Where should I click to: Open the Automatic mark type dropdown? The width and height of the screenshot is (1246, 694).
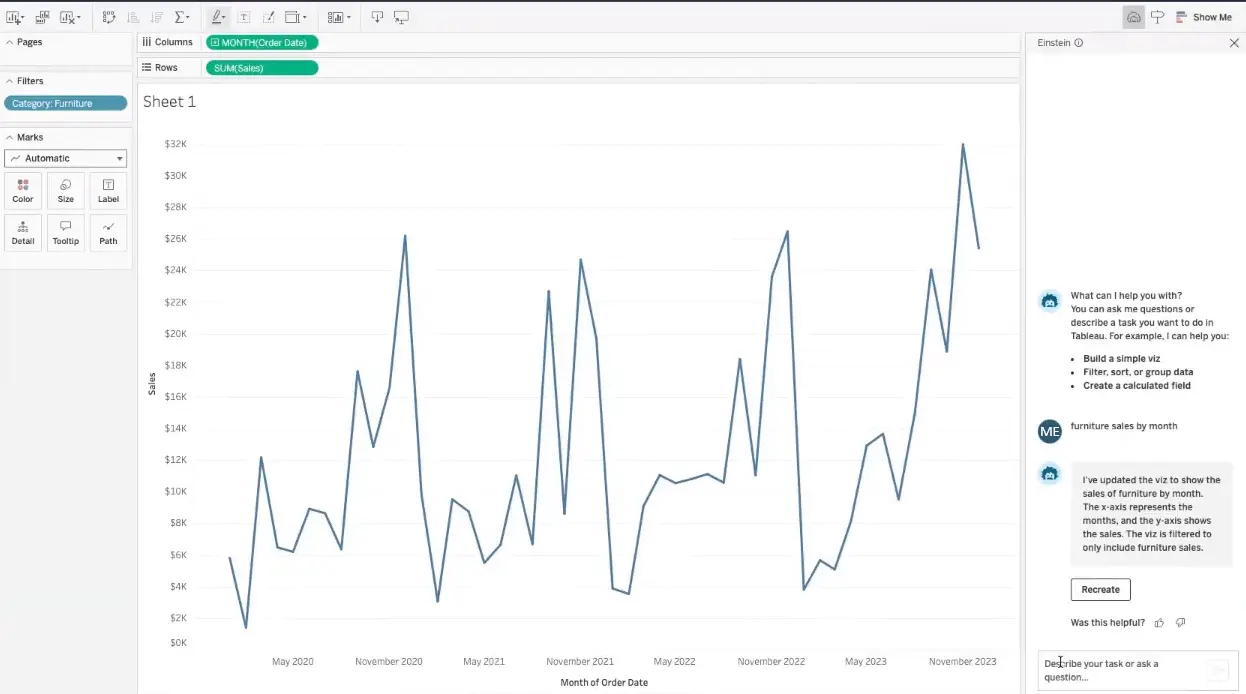coord(65,158)
